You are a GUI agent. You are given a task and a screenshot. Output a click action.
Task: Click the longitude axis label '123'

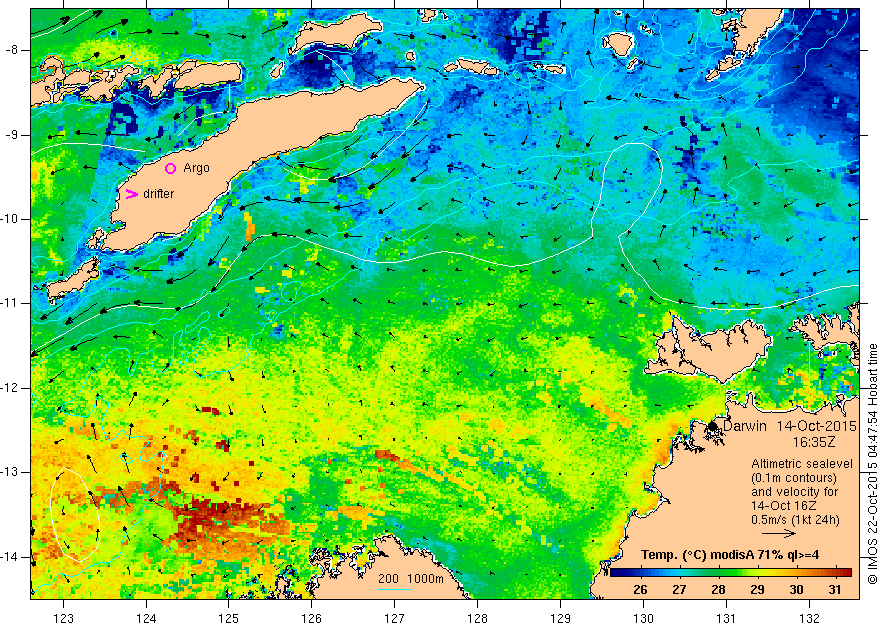coord(63,618)
